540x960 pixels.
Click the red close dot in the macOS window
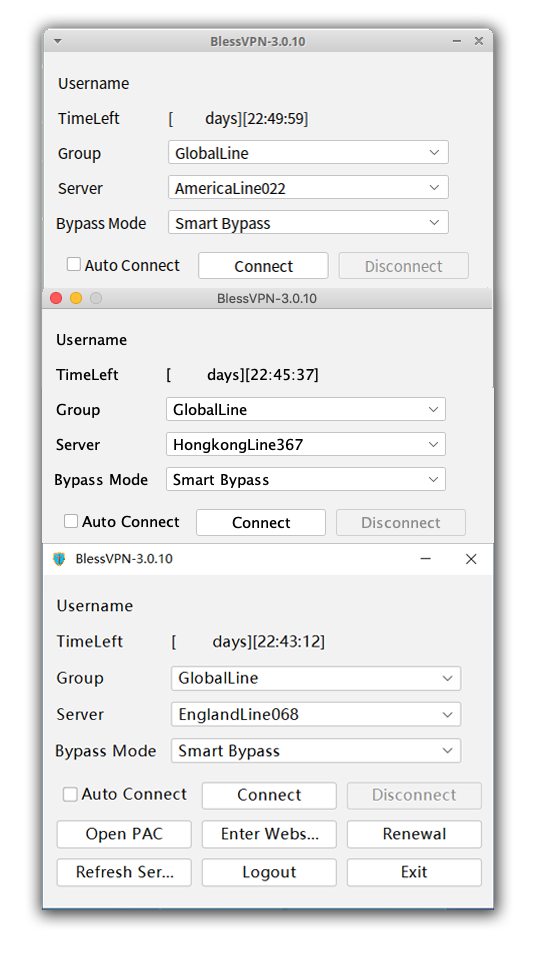pyautogui.click(x=56, y=298)
